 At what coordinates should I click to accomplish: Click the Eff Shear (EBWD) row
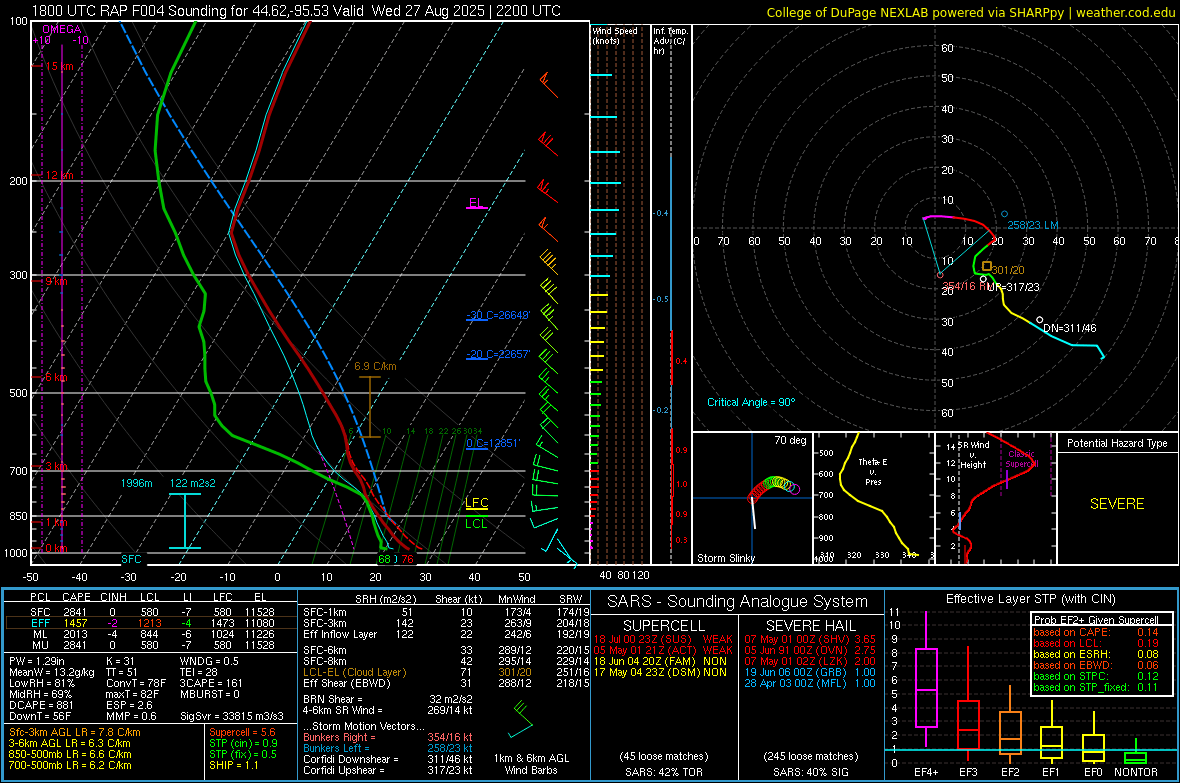446,683
